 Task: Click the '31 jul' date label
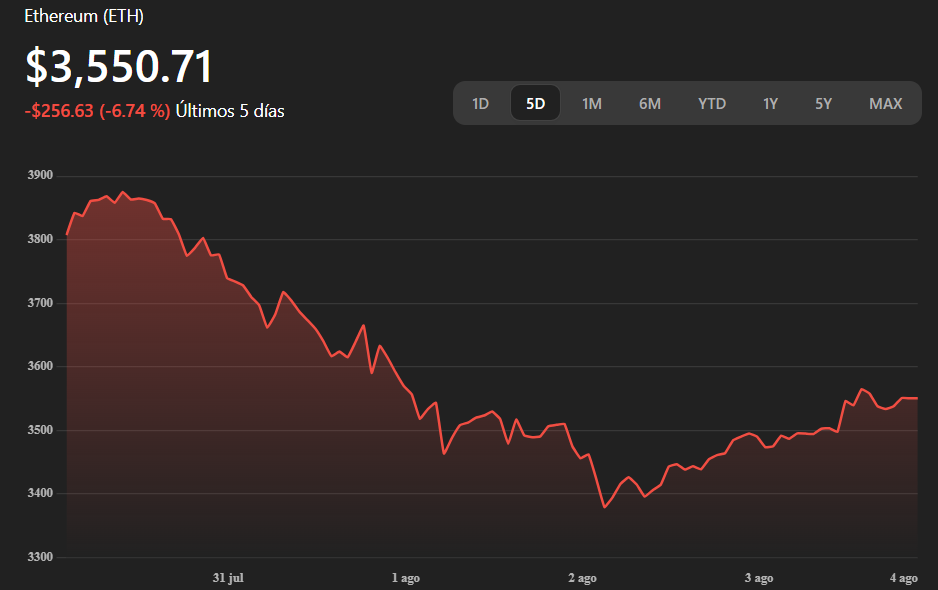pyautogui.click(x=228, y=578)
